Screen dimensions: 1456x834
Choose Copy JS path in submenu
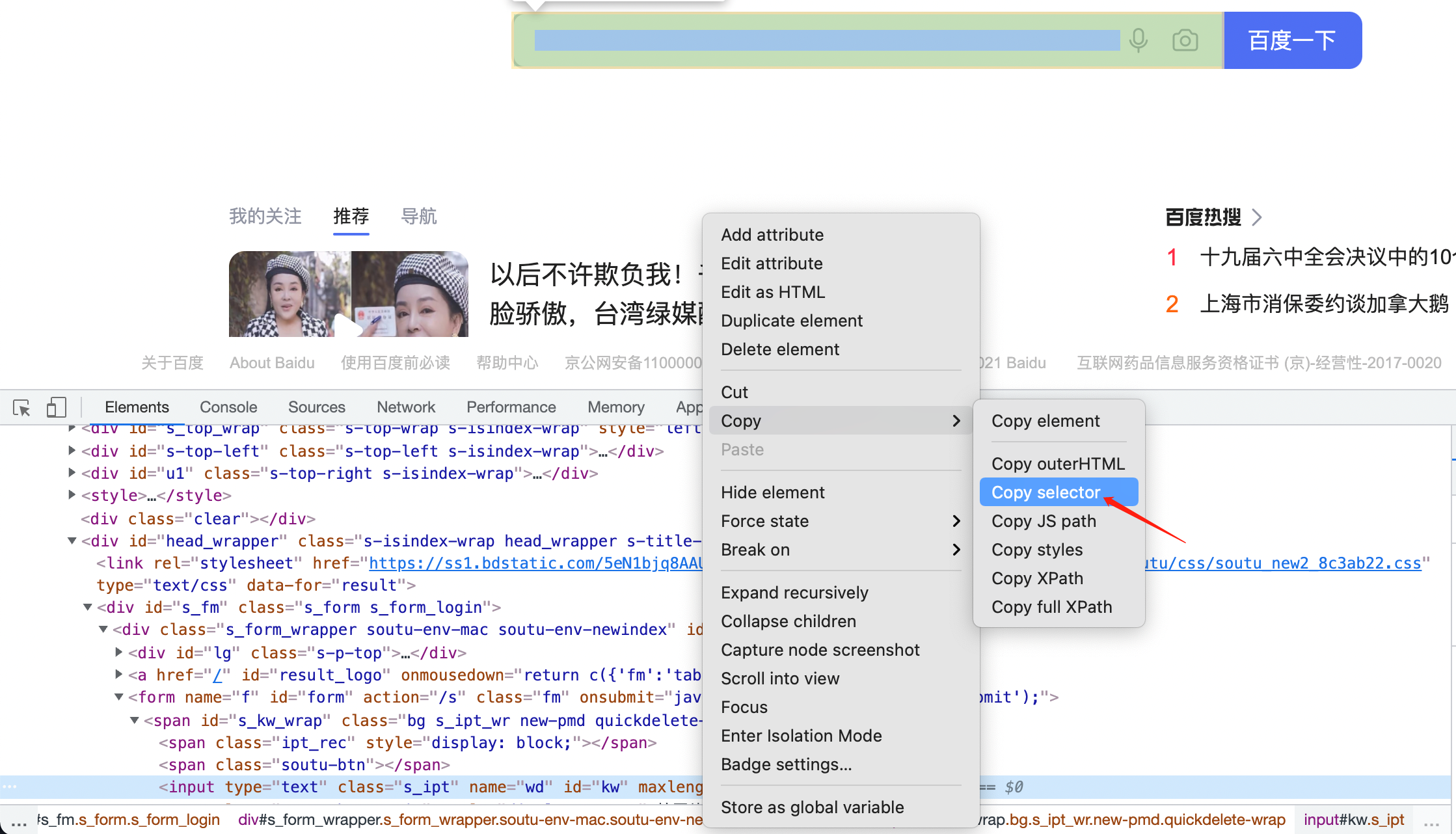pyautogui.click(x=1059, y=521)
